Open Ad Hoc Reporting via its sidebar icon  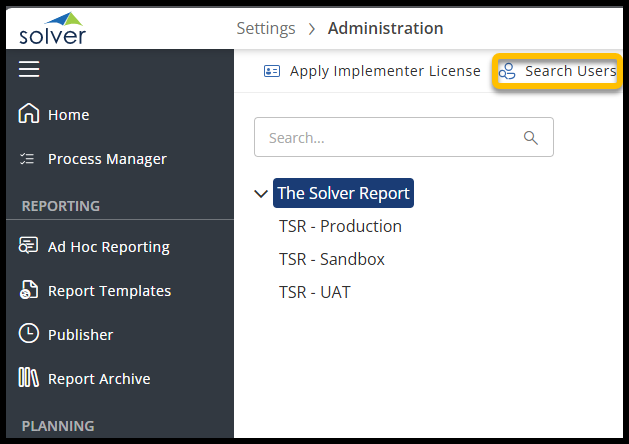click(x=29, y=247)
